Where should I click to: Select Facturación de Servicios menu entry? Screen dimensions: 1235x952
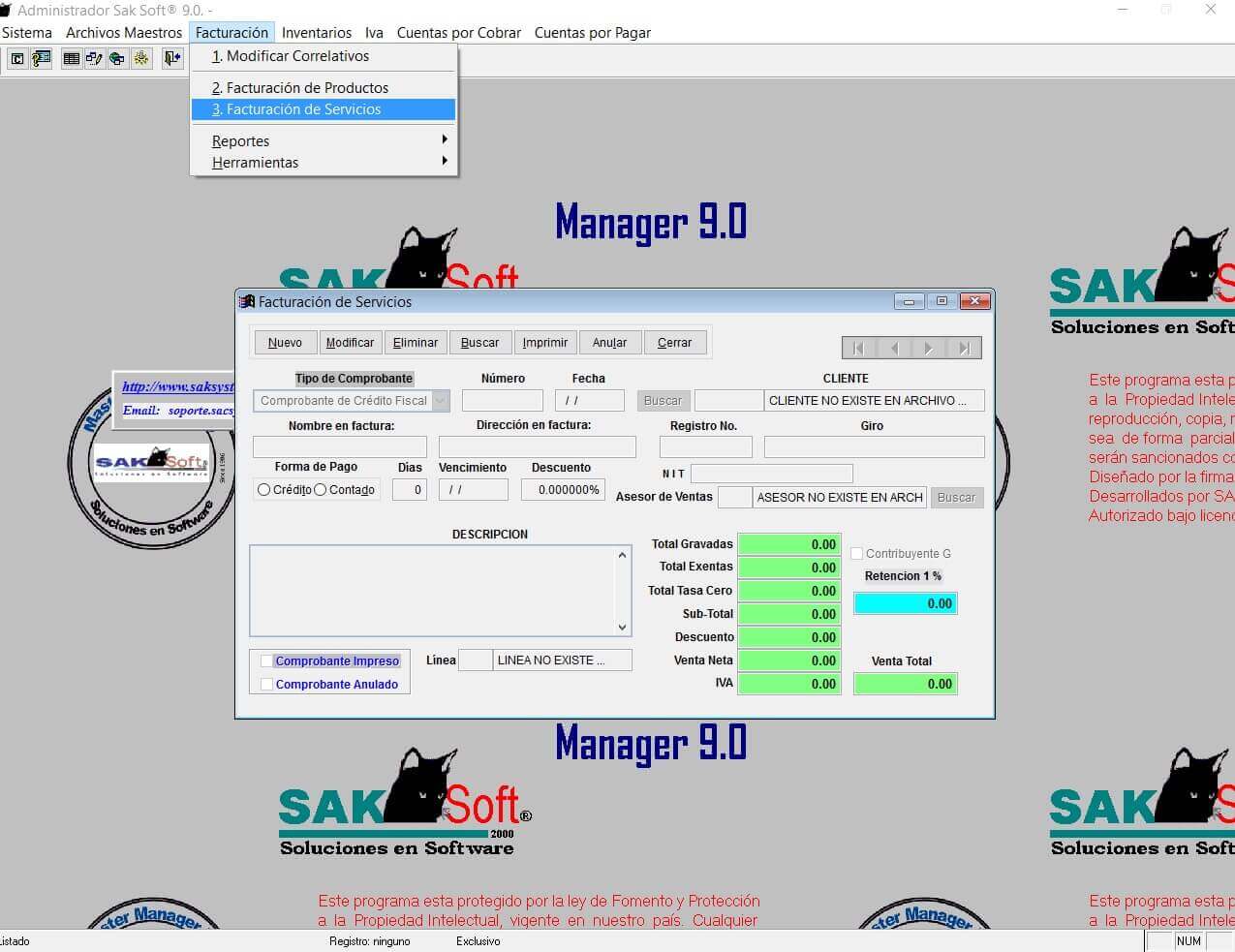324,109
